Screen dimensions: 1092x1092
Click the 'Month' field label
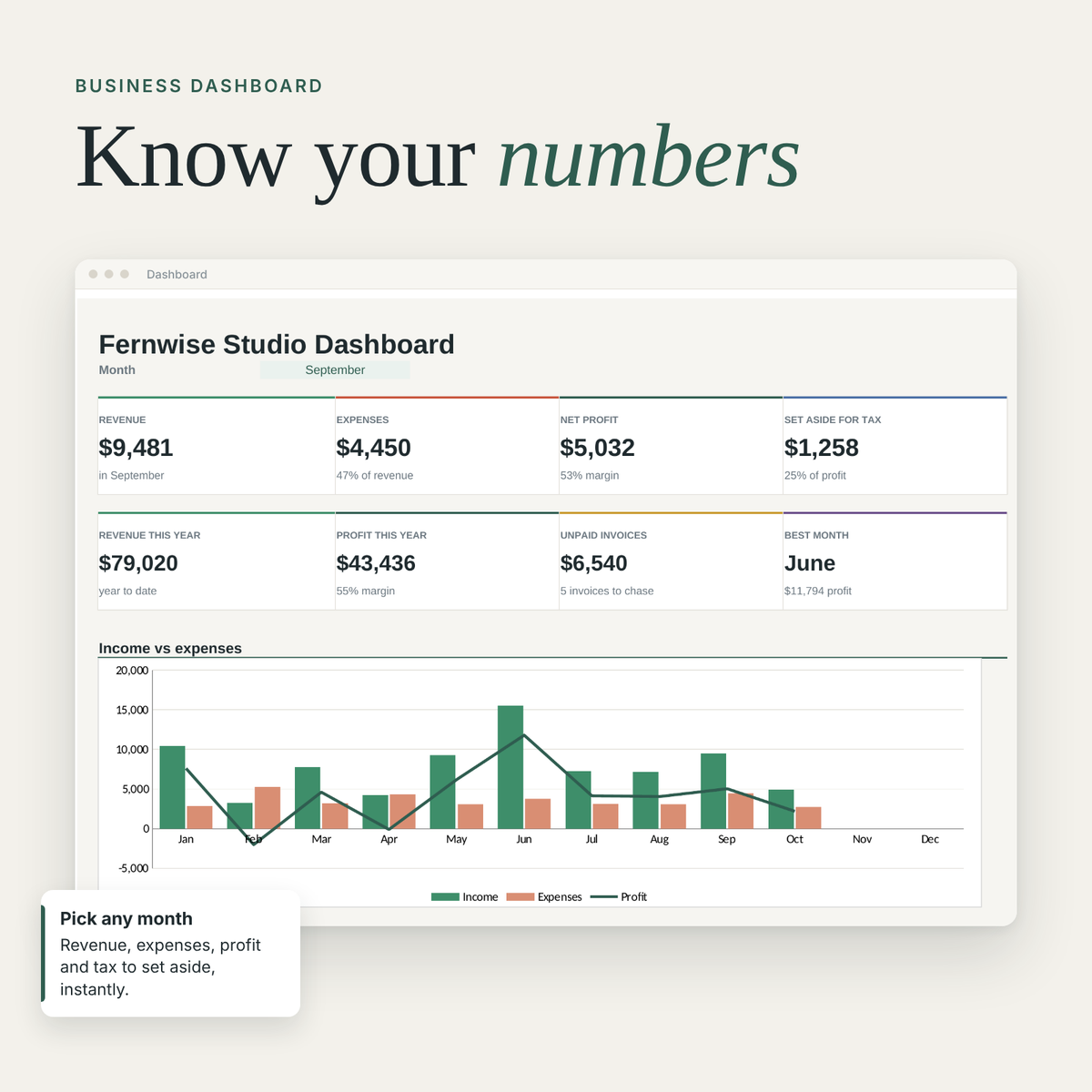(x=116, y=369)
